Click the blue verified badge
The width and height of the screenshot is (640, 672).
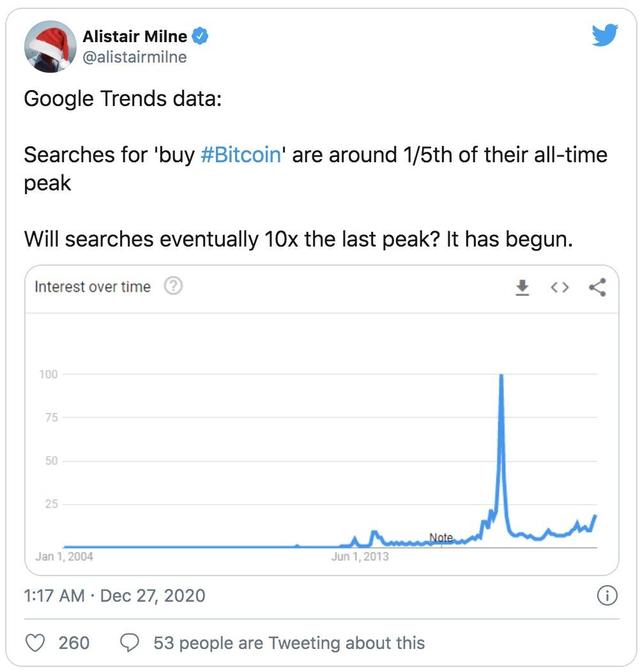pos(200,36)
